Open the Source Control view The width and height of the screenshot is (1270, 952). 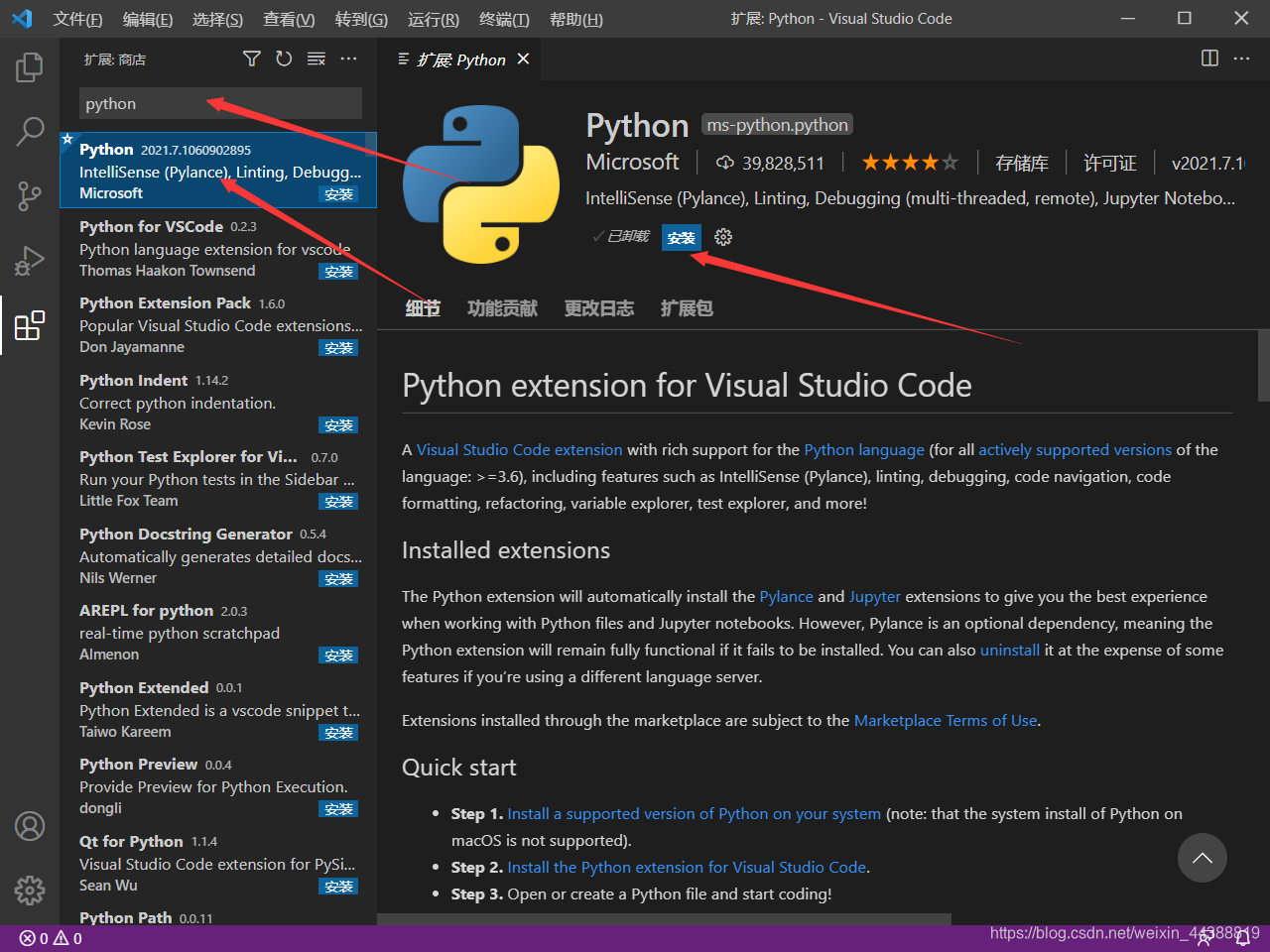(x=30, y=195)
